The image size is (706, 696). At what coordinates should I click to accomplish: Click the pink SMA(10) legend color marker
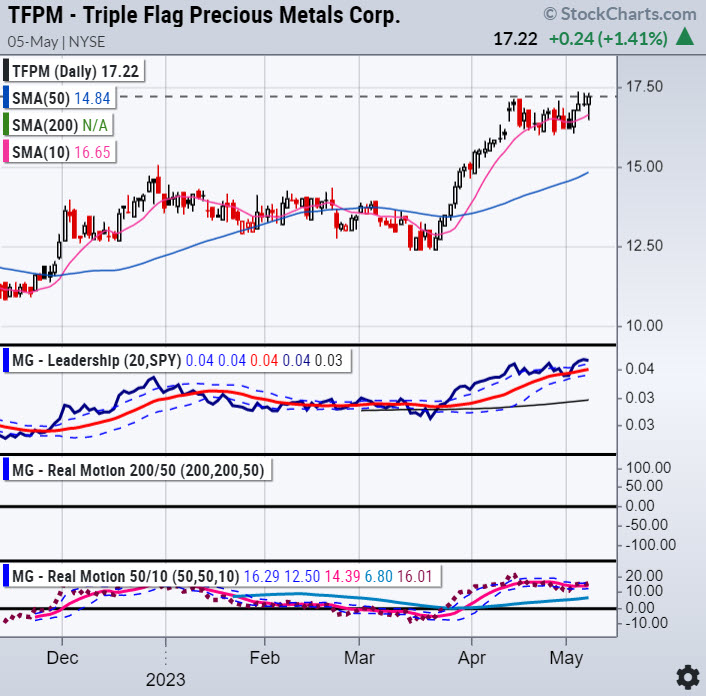pyautogui.click(x=6, y=150)
